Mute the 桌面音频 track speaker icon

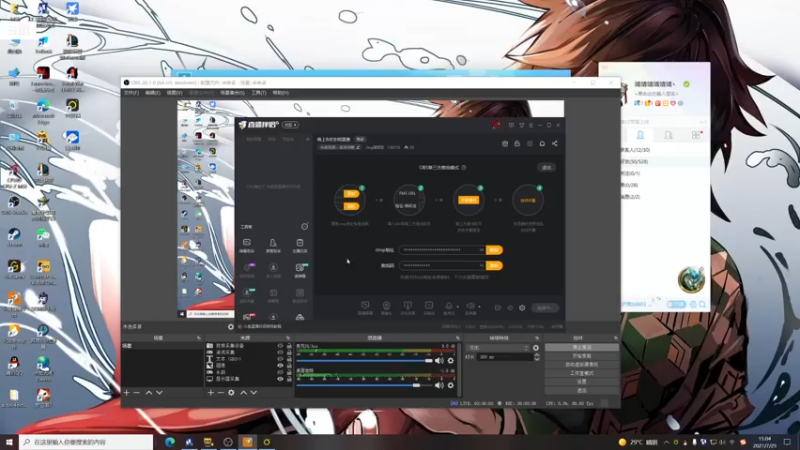click(439, 385)
